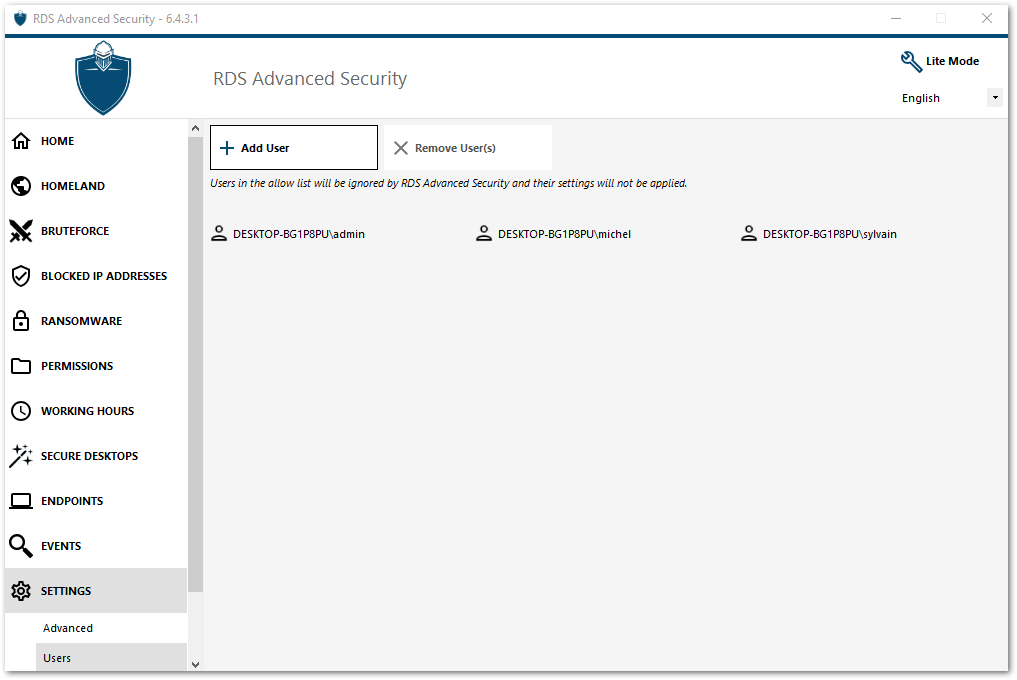The image size is (1017, 680).
Task: Select user DESKTOP-BG1P8PU\michel
Action: tap(553, 234)
